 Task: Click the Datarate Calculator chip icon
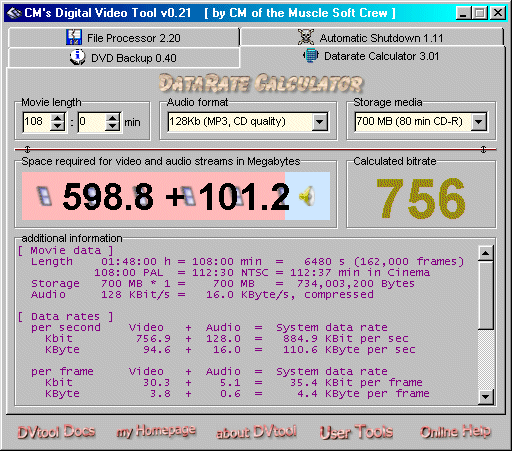pyautogui.click(x=311, y=55)
